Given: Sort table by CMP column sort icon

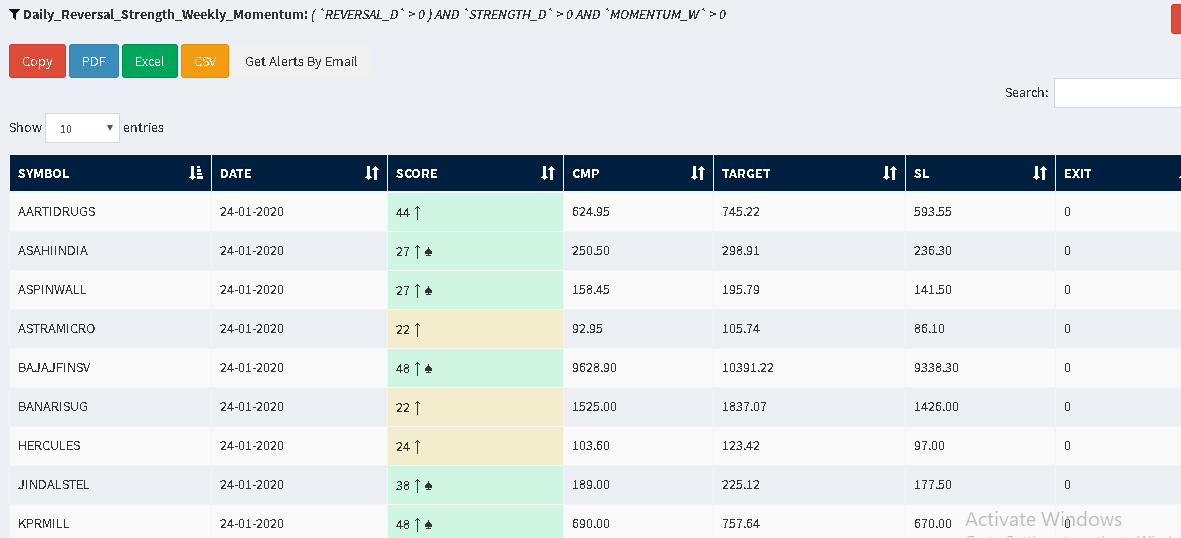Looking at the screenshot, I should tap(697, 173).
